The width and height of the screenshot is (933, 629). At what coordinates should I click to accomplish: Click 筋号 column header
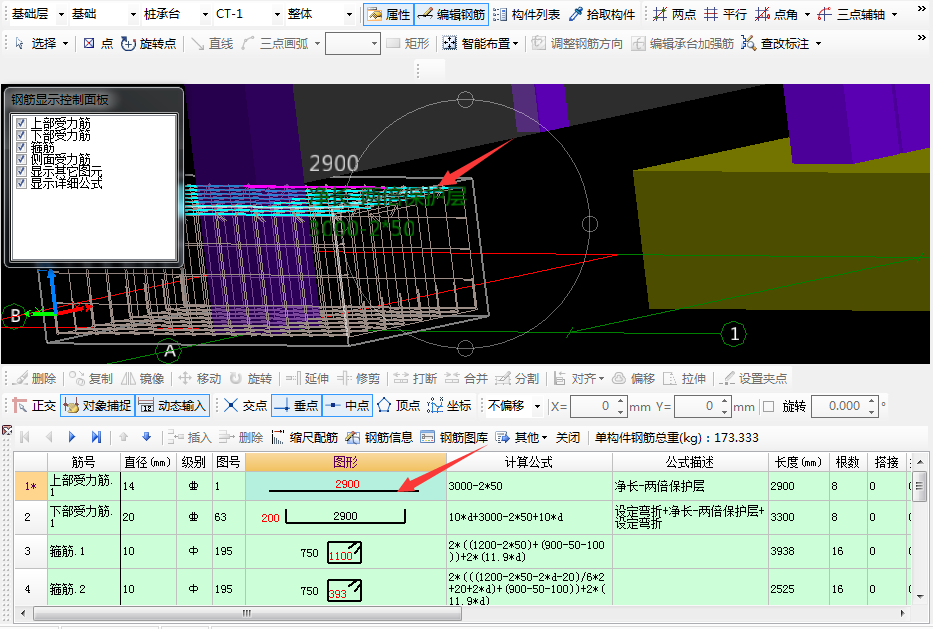point(83,462)
